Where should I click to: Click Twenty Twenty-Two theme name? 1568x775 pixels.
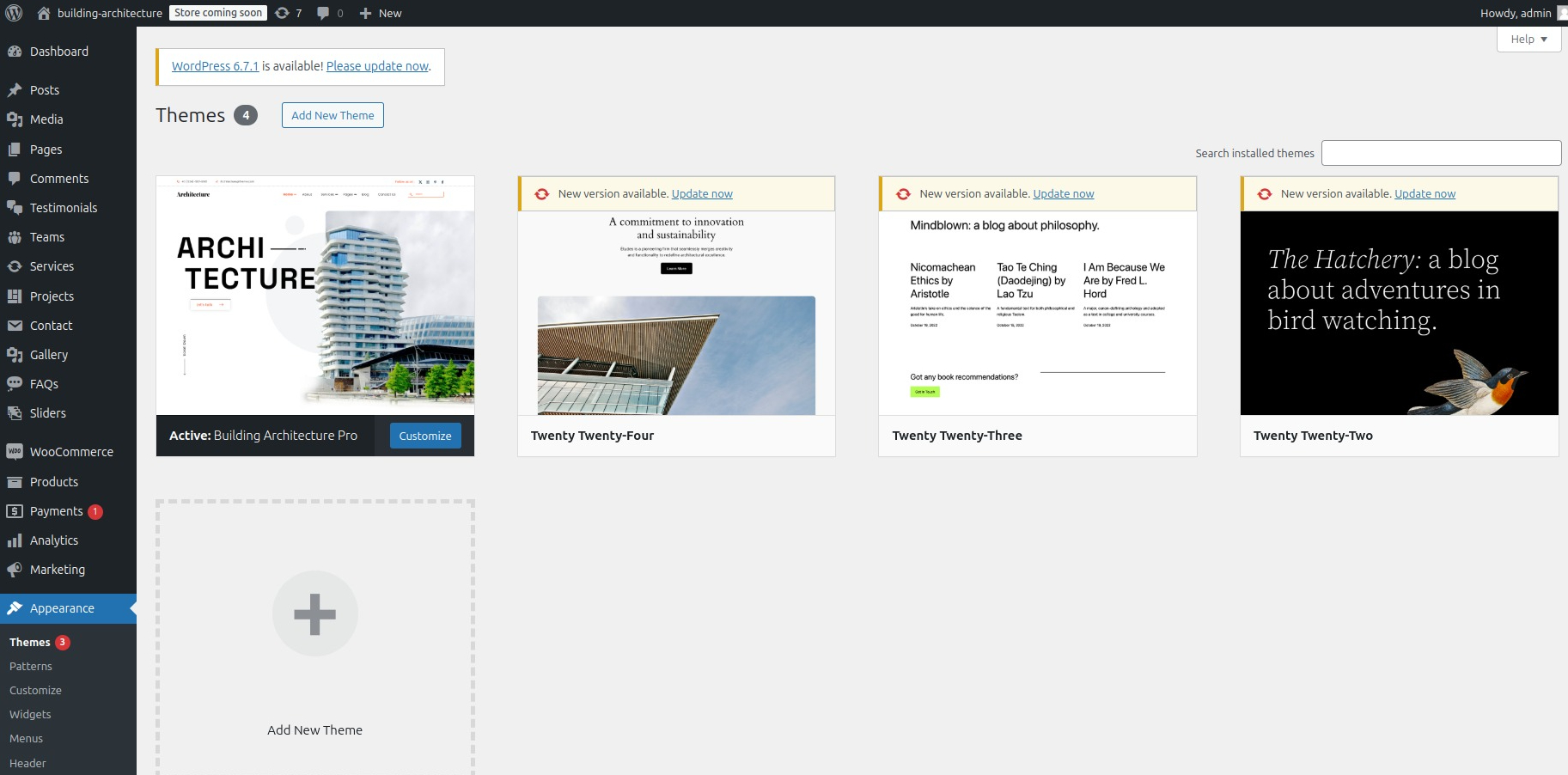pyautogui.click(x=1313, y=436)
